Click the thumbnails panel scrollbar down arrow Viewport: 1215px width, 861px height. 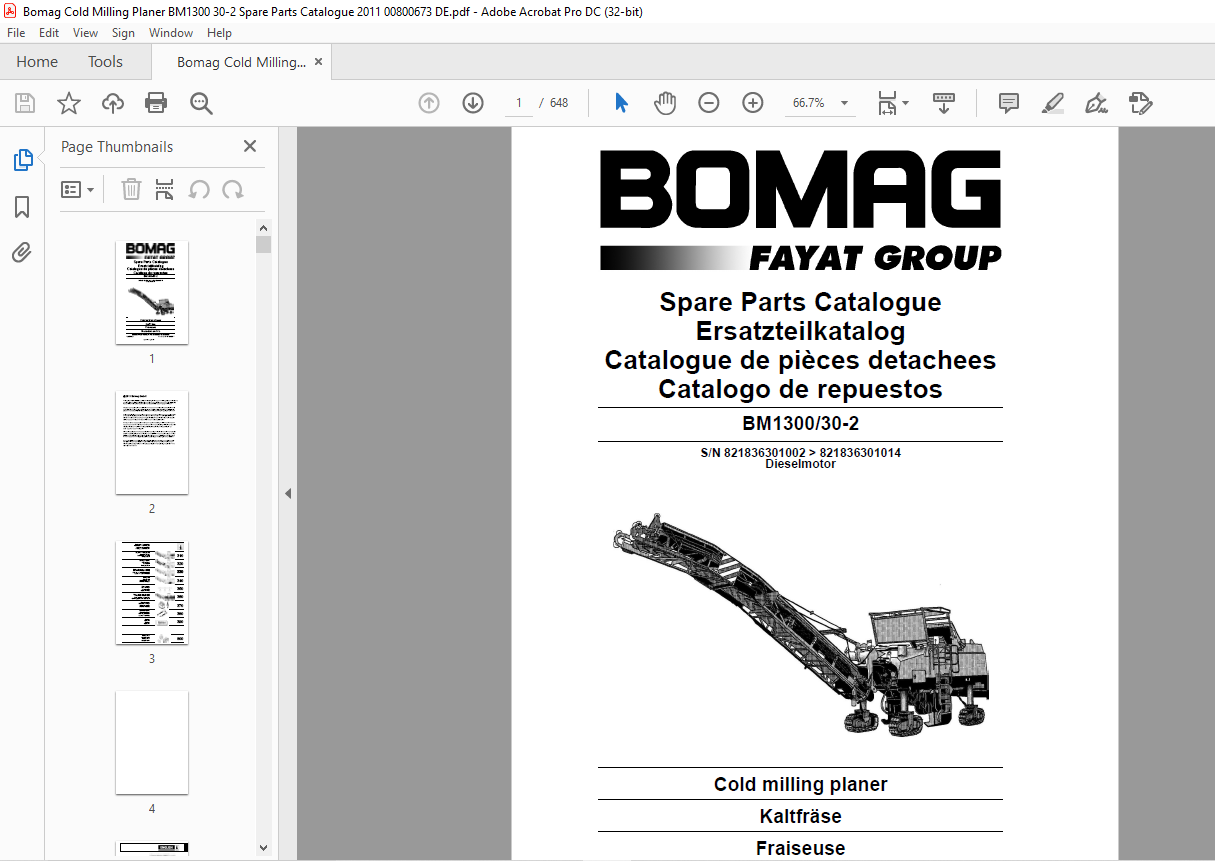264,849
